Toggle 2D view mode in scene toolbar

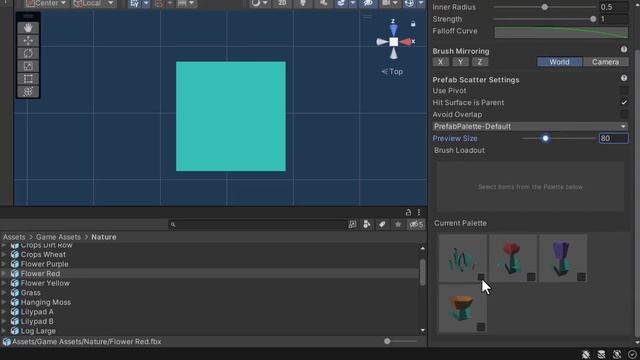282,3
